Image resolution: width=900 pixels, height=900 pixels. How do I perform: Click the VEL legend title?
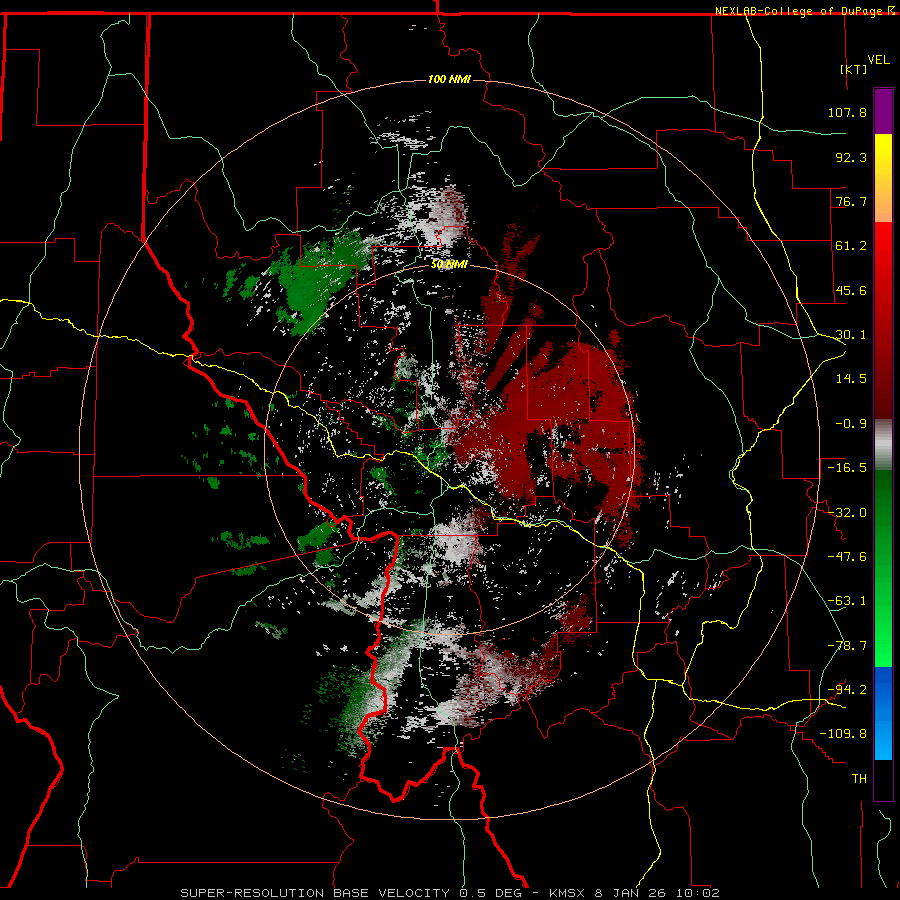pyautogui.click(x=878, y=59)
